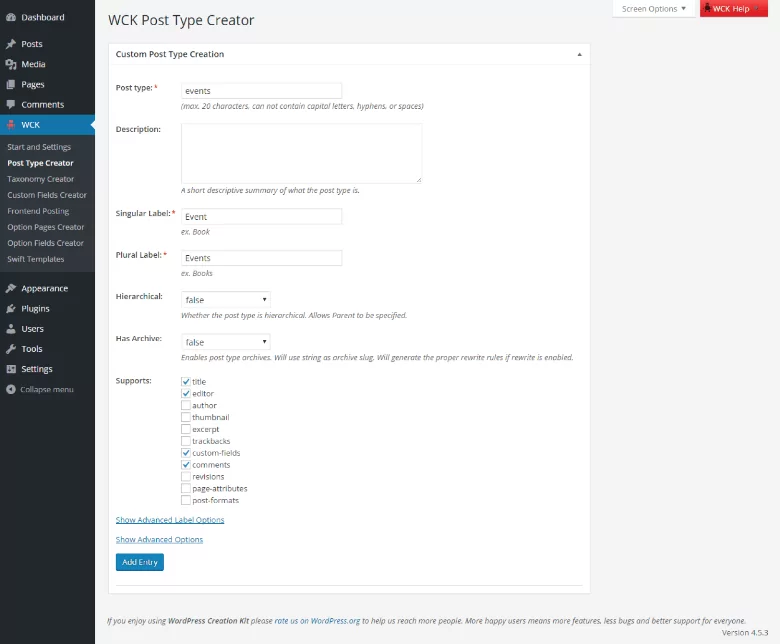Click the Add Entry button
Screen dimensions: 780x644
point(140,562)
